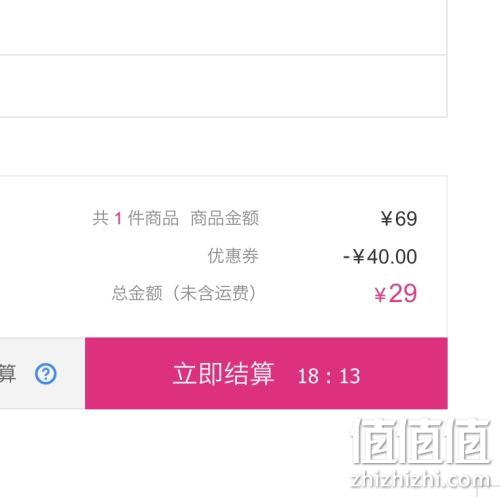Click the 件商品 text
The width and height of the screenshot is (500, 497).
coord(153,218)
